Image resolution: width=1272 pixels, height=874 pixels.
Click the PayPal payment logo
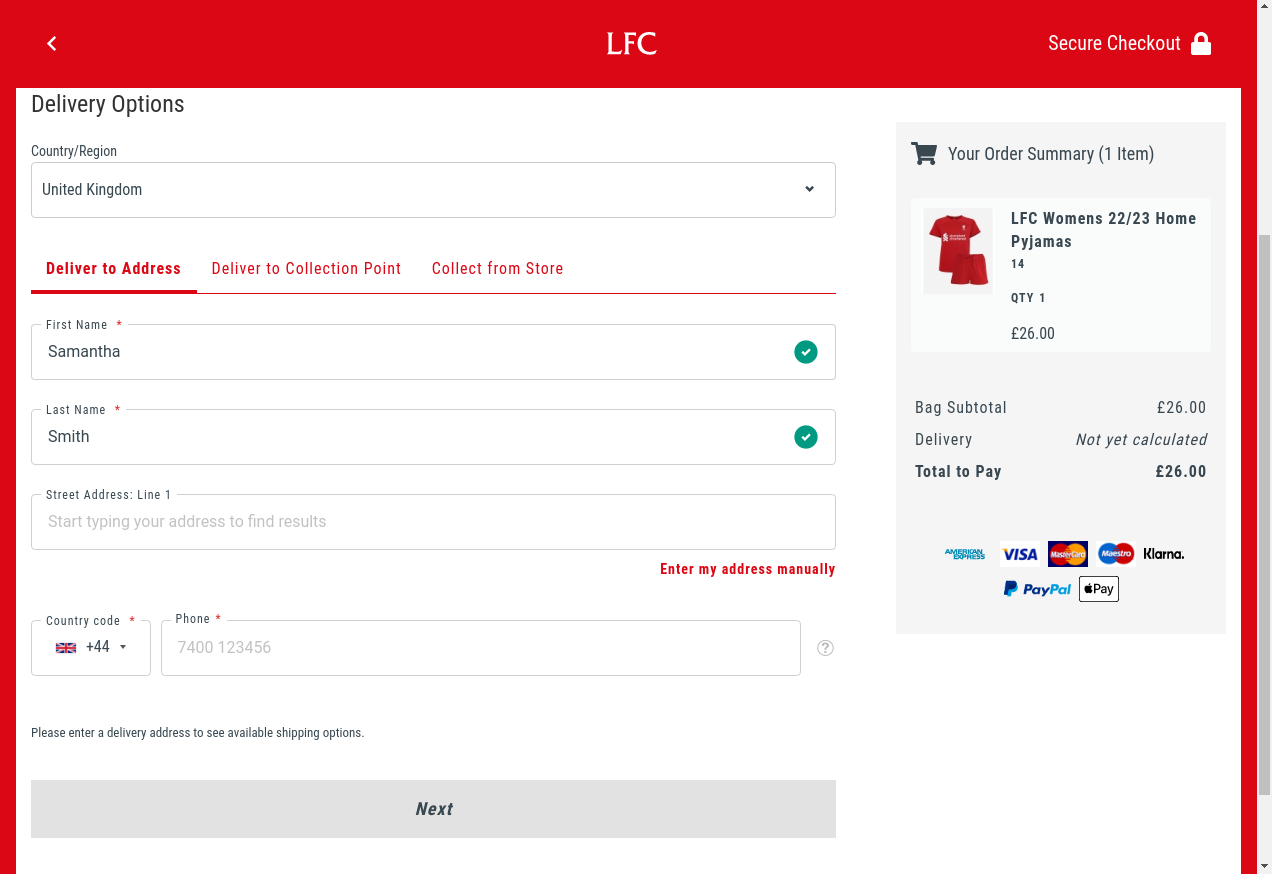1037,589
